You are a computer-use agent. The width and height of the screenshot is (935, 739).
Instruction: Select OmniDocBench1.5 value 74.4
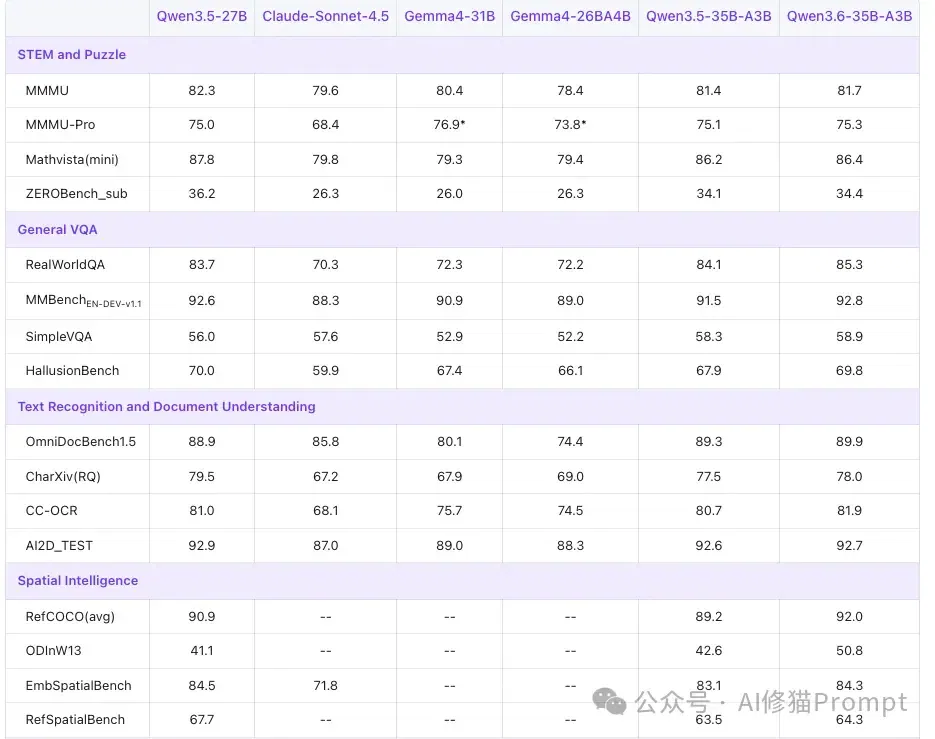[x=570, y=441]
